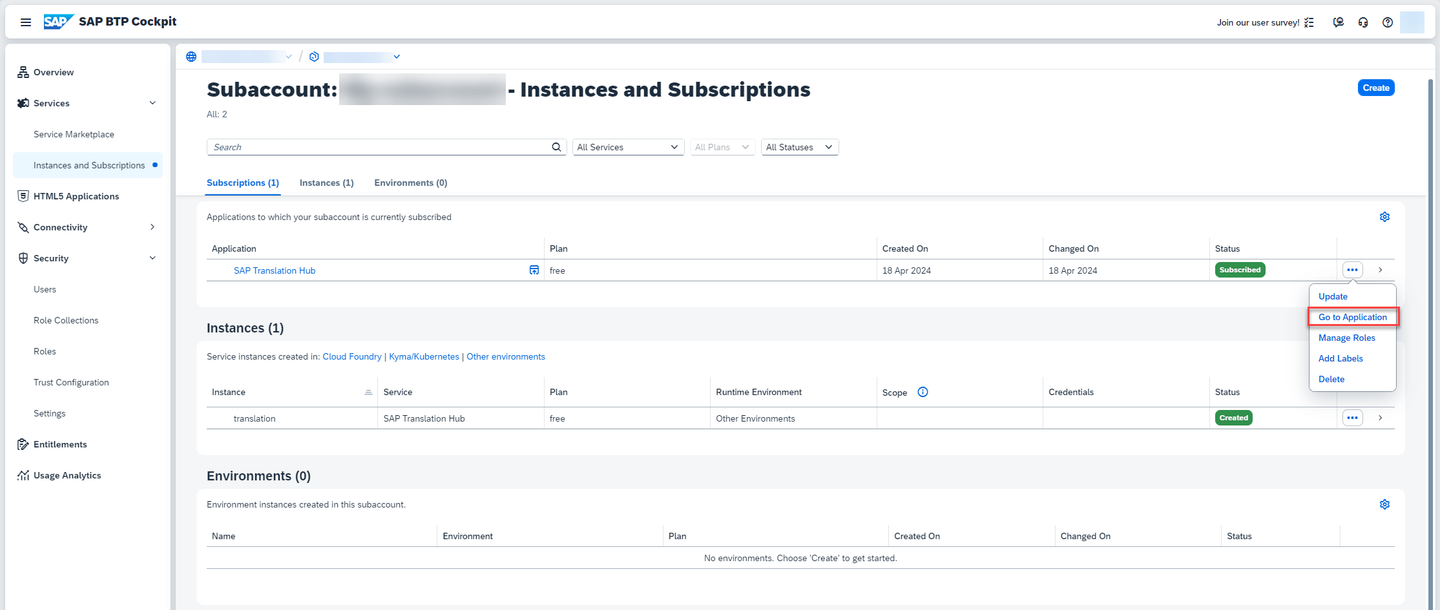
Task: Open the feedback chat icon
Action: (1339, 22)
